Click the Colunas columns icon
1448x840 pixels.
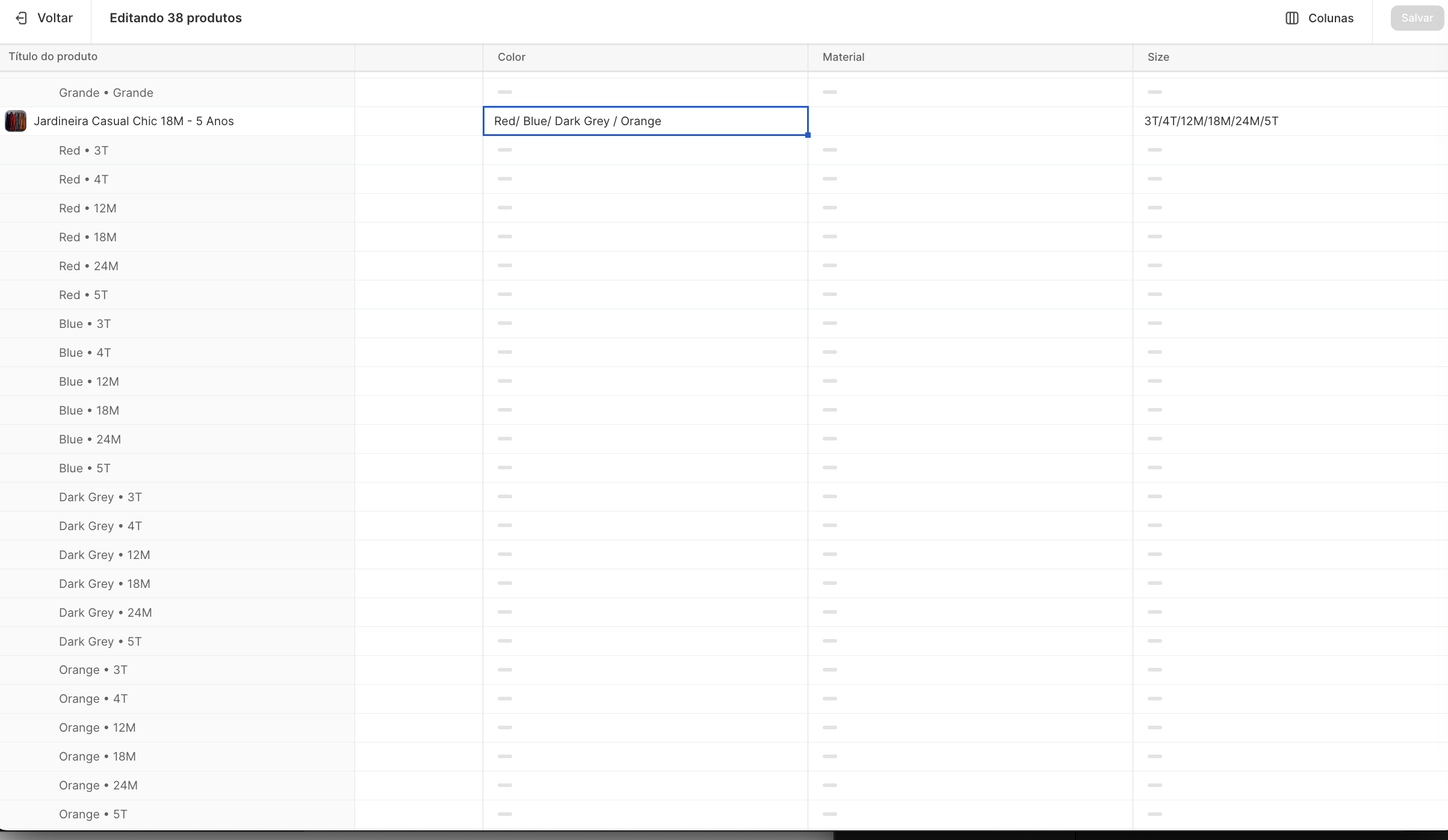click(x=1292, y=18)
